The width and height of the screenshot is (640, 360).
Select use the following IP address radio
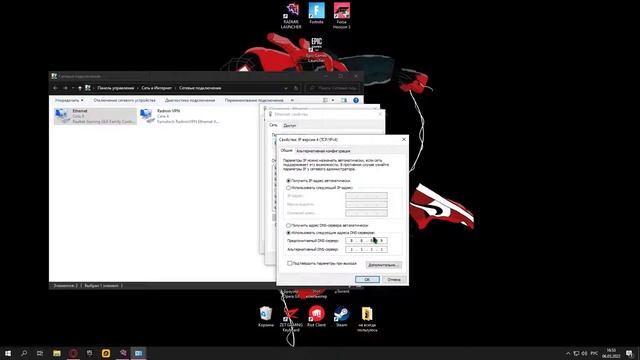pos(289,188)
